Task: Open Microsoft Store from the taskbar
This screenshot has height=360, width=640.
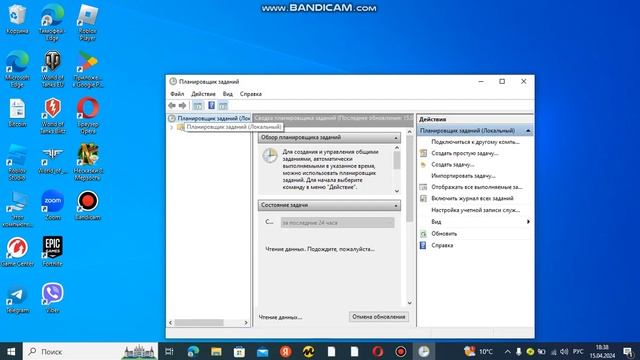Action: (239, 351)
